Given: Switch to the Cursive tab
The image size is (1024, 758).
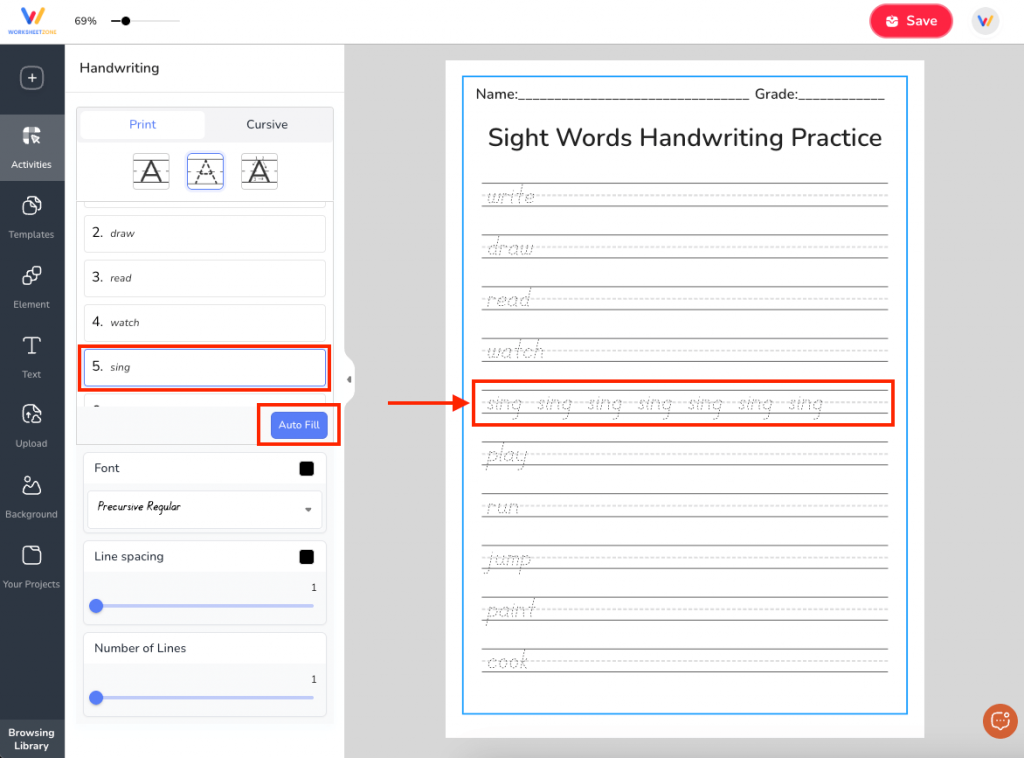Looking at the screenshot, I should [x=267, y=124].
